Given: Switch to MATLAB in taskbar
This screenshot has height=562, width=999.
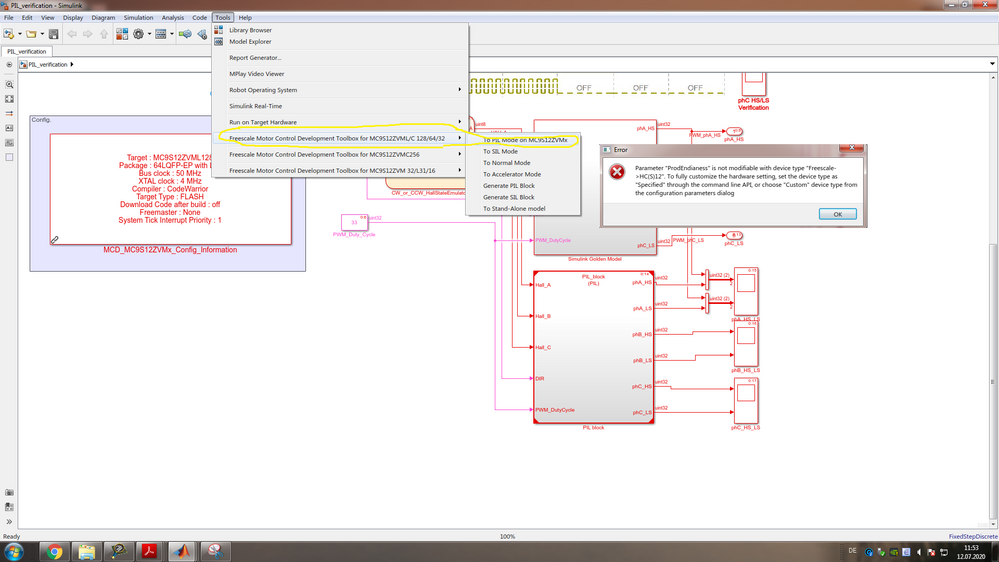Looking at the screenshot, I should pos(182,551).
